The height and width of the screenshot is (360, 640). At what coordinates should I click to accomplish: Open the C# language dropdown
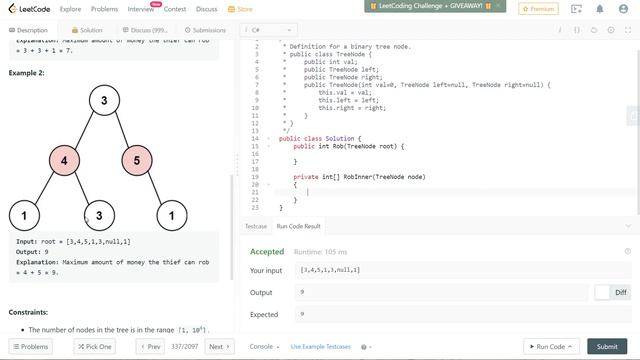(x=269, y=30)
